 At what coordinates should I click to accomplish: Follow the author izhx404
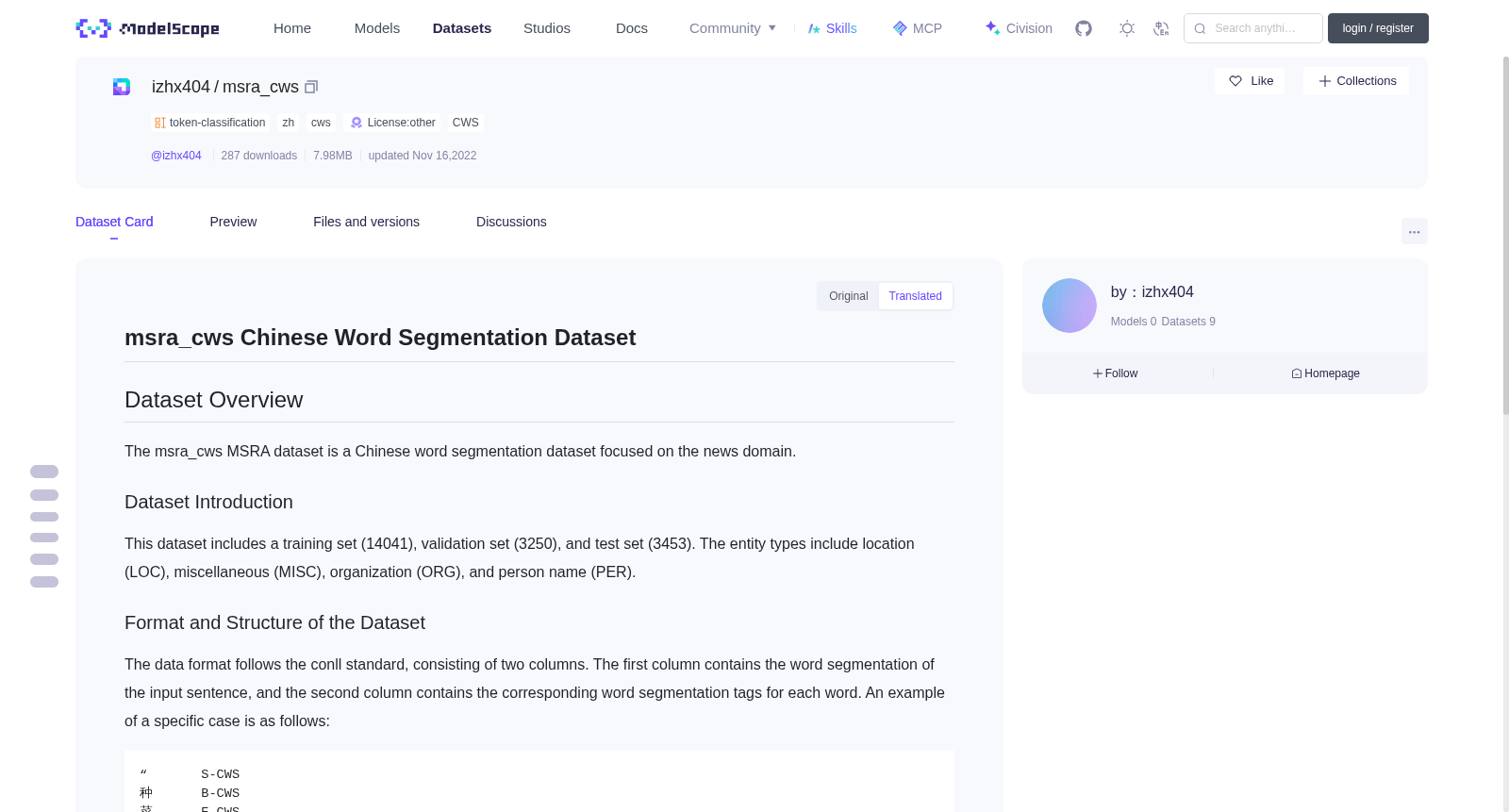click(1116, 373)
